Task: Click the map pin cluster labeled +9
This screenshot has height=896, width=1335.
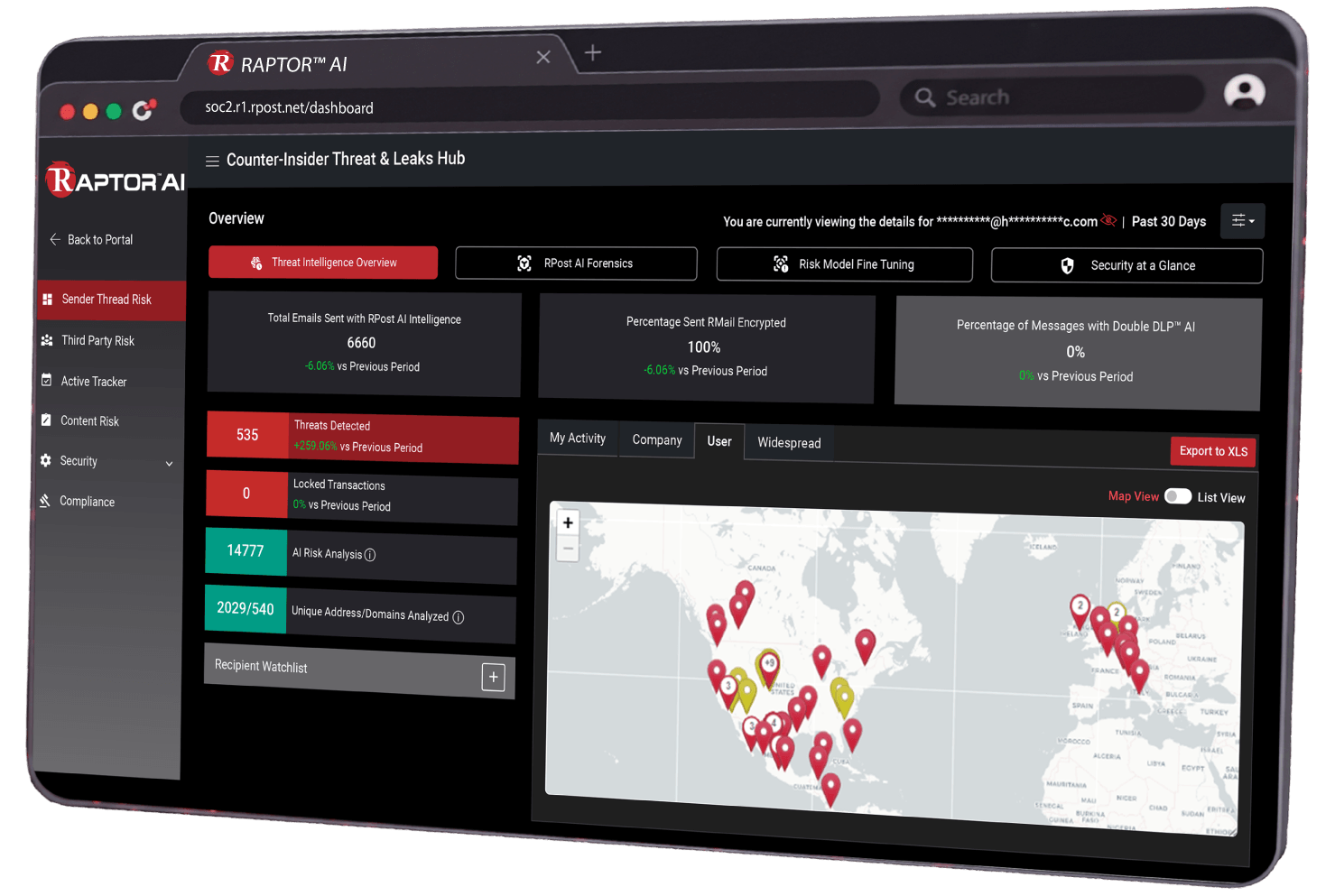Action: 768,669
